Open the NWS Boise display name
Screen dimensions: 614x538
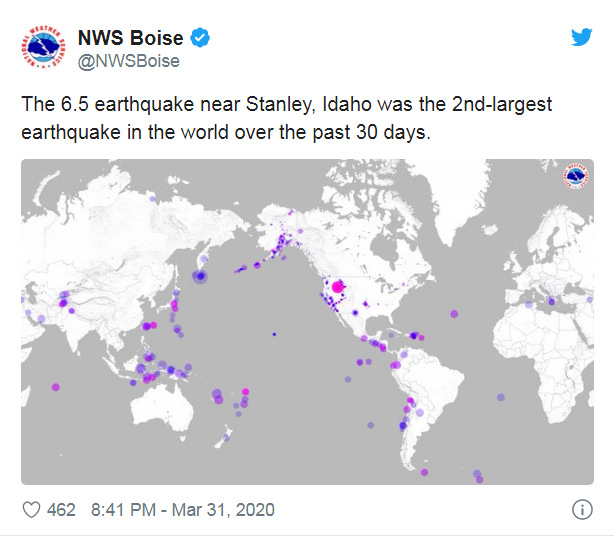[x=130, y=38]
